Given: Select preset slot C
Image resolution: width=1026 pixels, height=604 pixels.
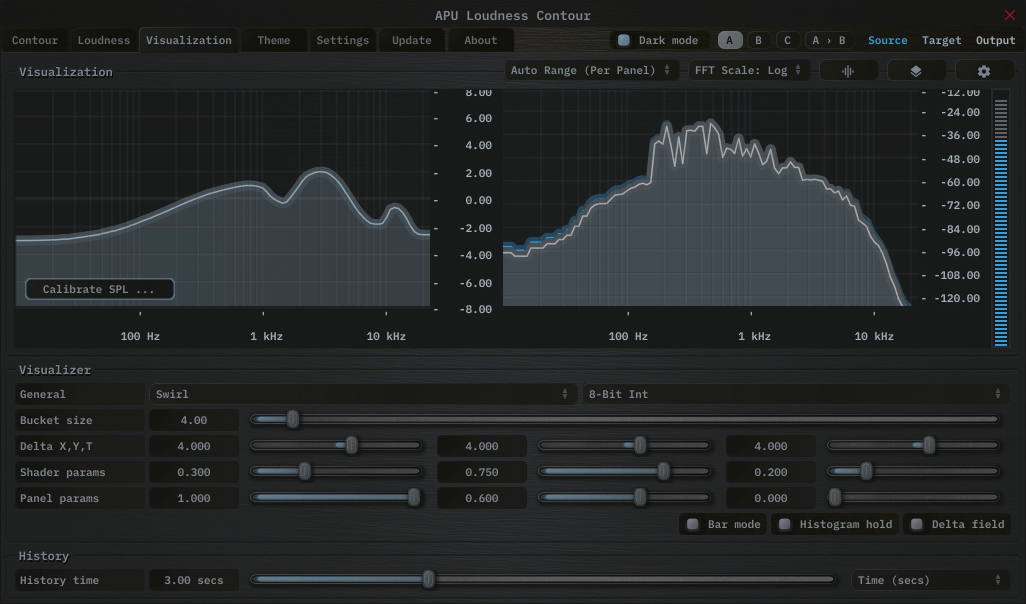Looking at the screenshot, I should click(787, 40).
